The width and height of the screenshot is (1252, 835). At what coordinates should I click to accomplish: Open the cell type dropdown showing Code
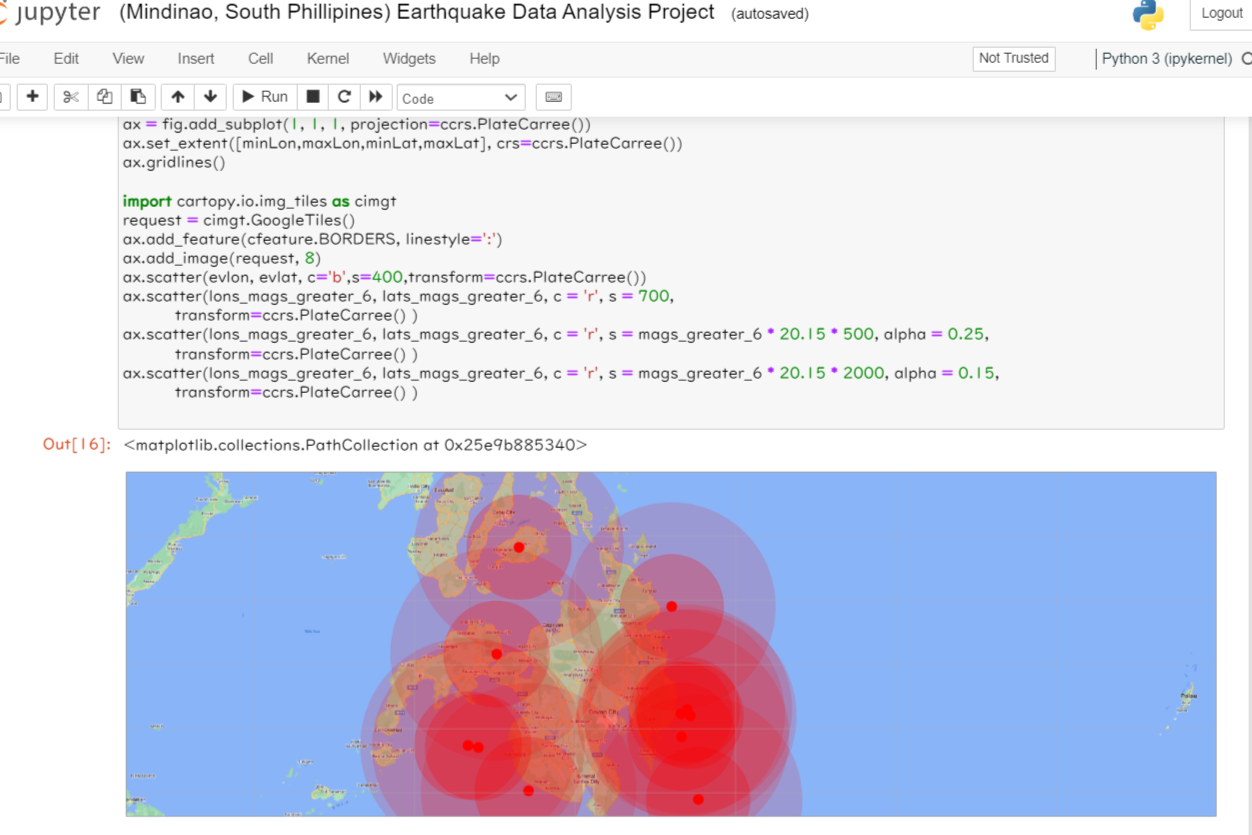click(461, 98)
